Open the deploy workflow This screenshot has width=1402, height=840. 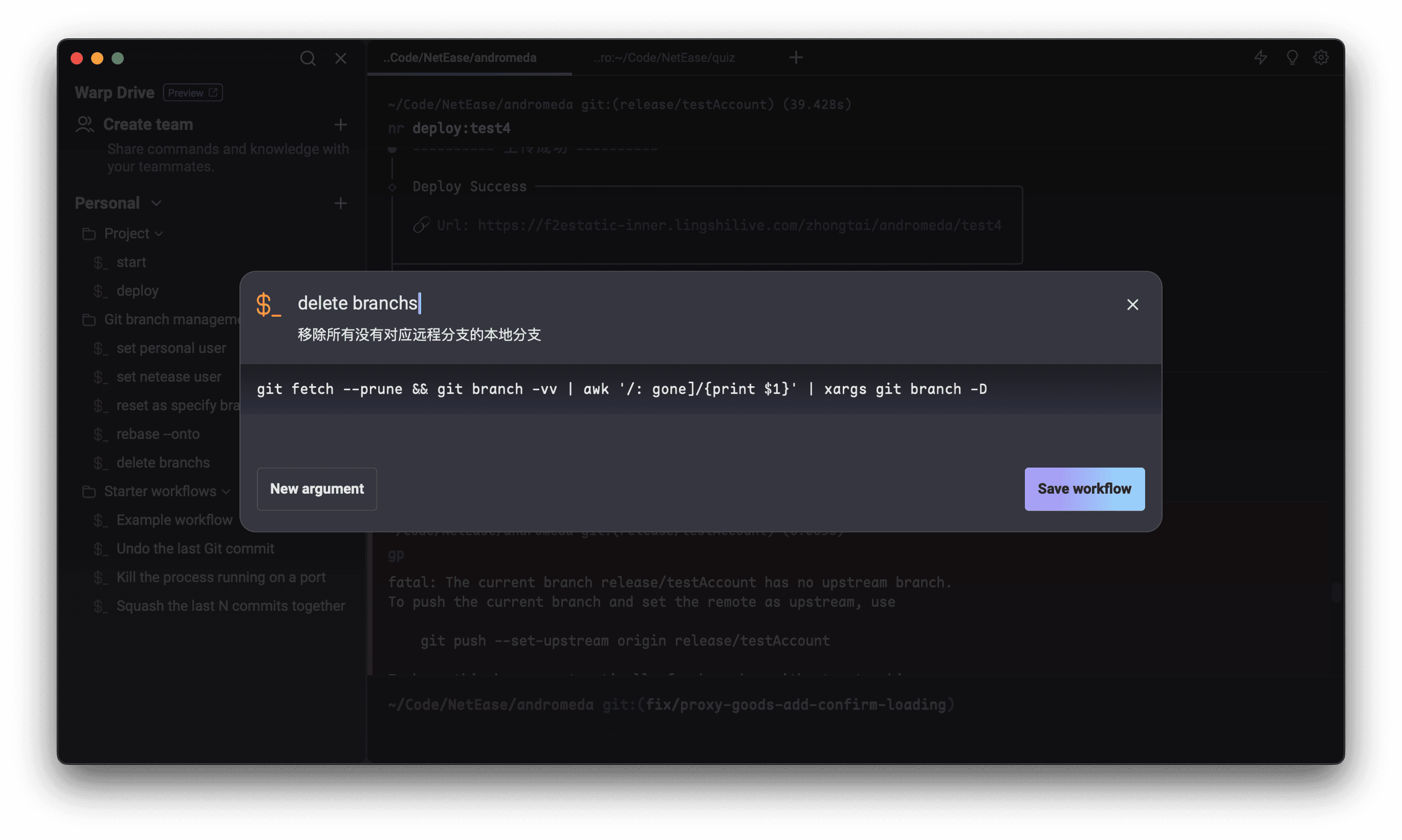138,291
